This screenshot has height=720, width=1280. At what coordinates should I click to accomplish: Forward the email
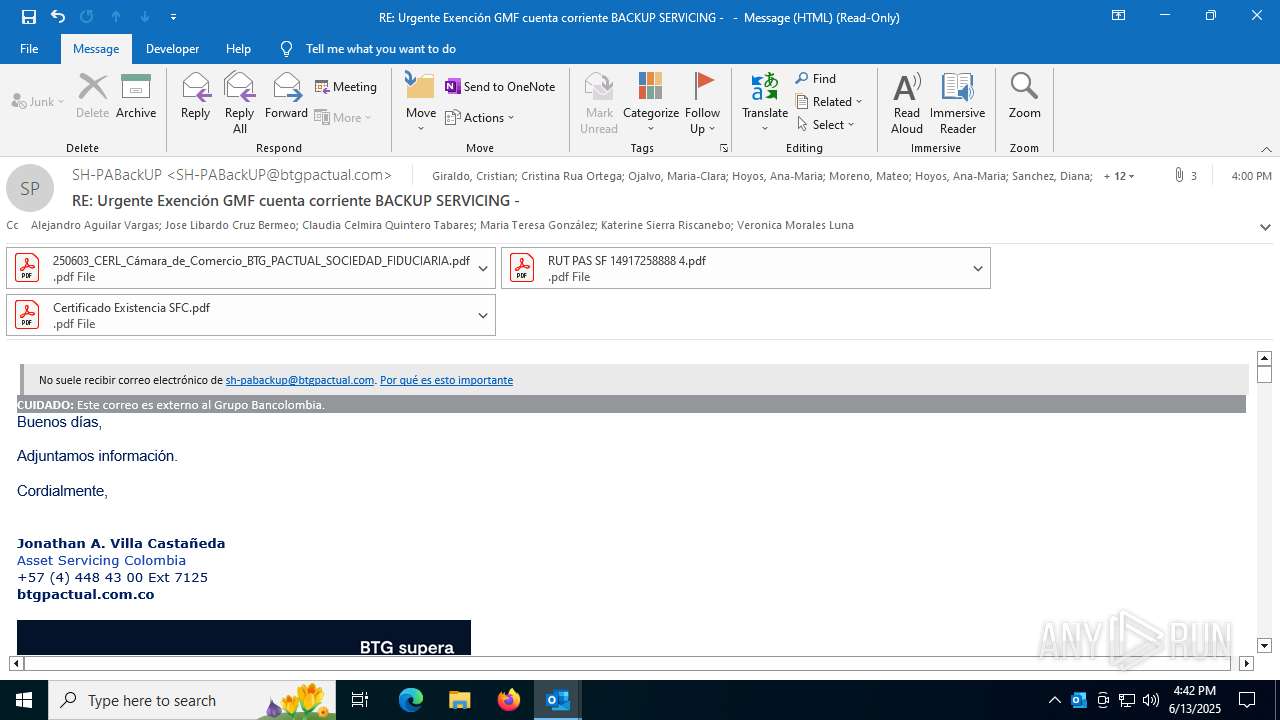click(x=286, y=97)
